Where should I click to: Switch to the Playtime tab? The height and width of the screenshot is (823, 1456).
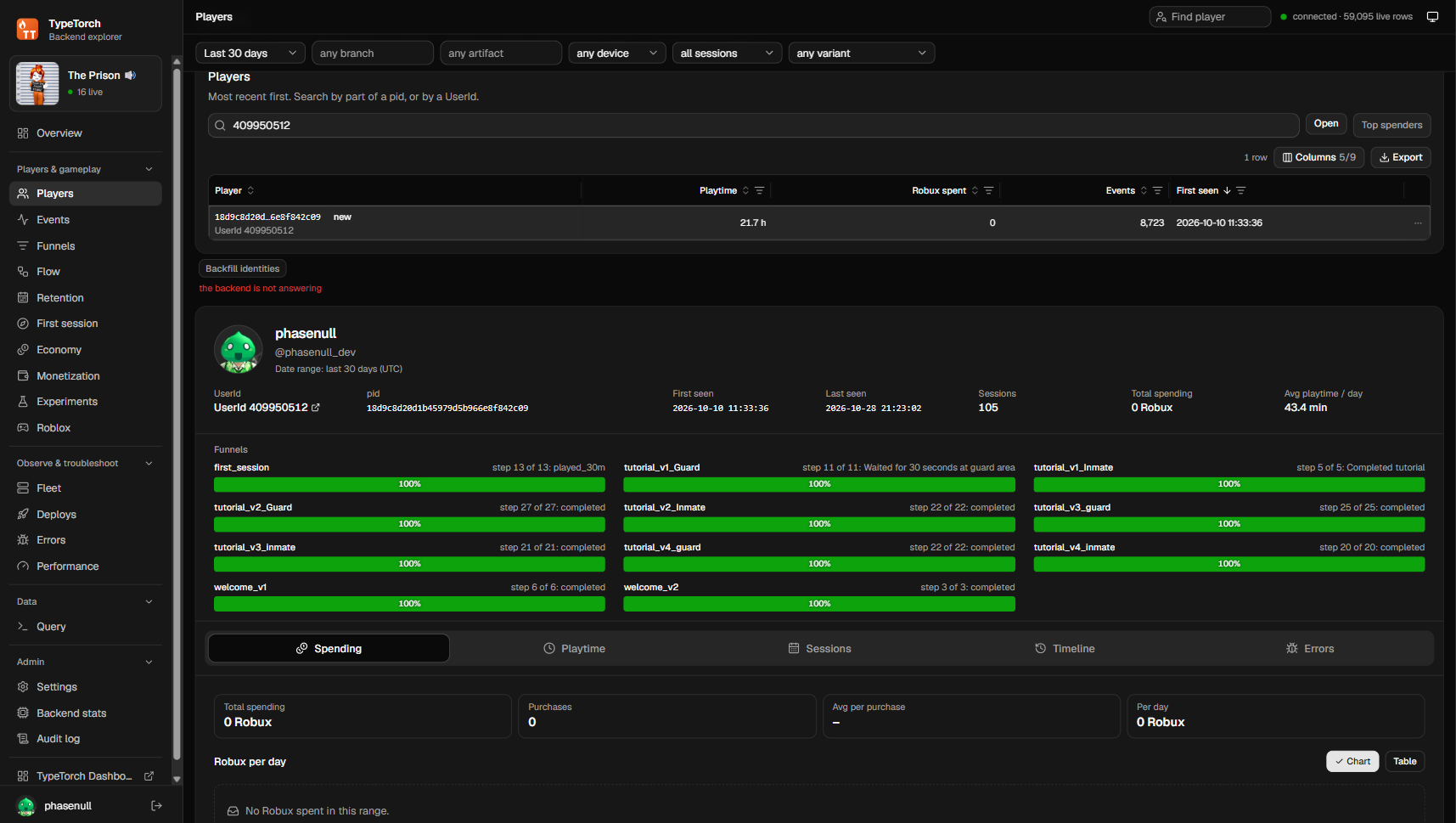coord(574,649)
